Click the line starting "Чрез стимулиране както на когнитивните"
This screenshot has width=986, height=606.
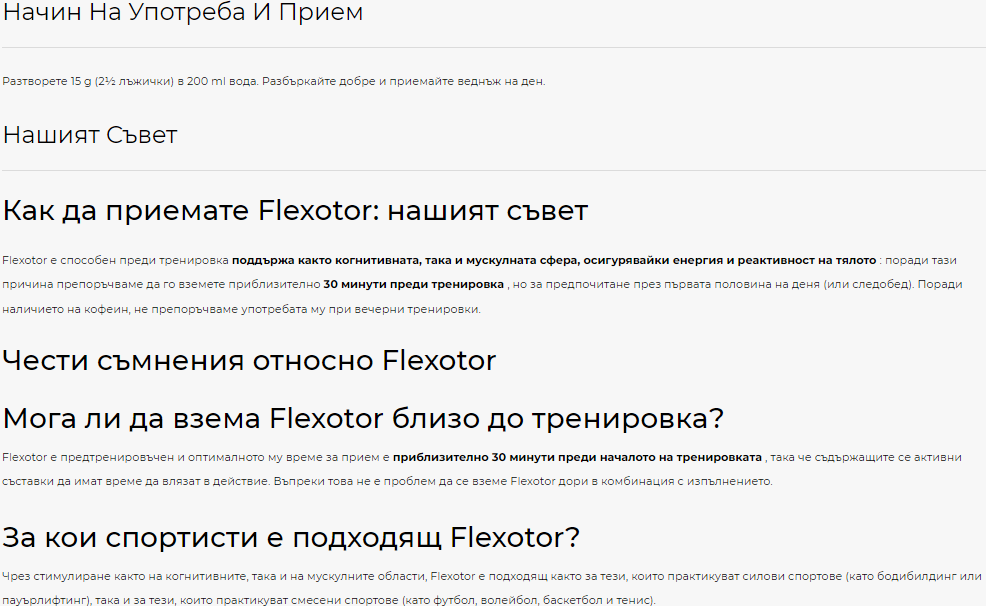(x=492, y=576)
